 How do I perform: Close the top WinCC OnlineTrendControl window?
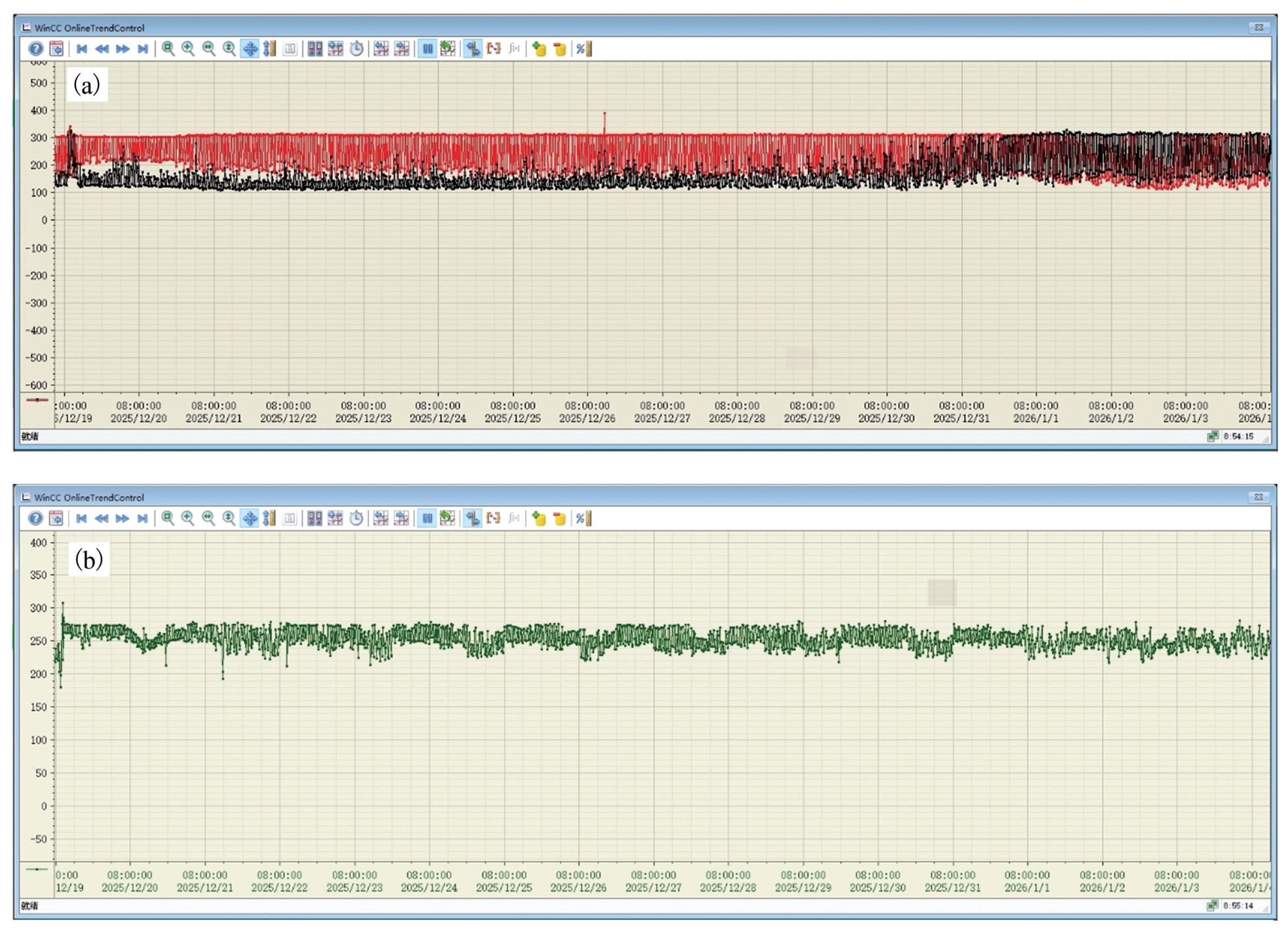1259,27
